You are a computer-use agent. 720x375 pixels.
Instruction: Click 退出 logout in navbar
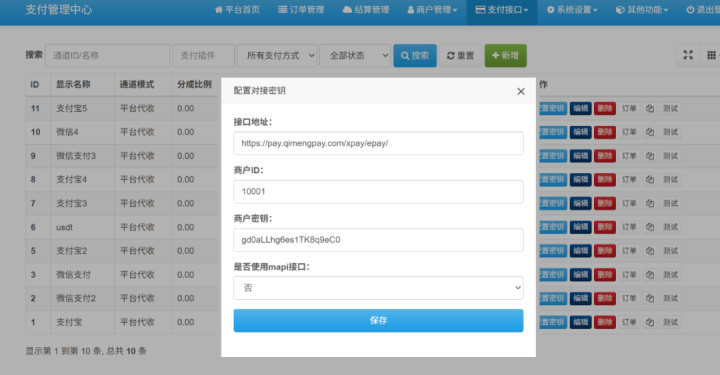tap(703, 10)
